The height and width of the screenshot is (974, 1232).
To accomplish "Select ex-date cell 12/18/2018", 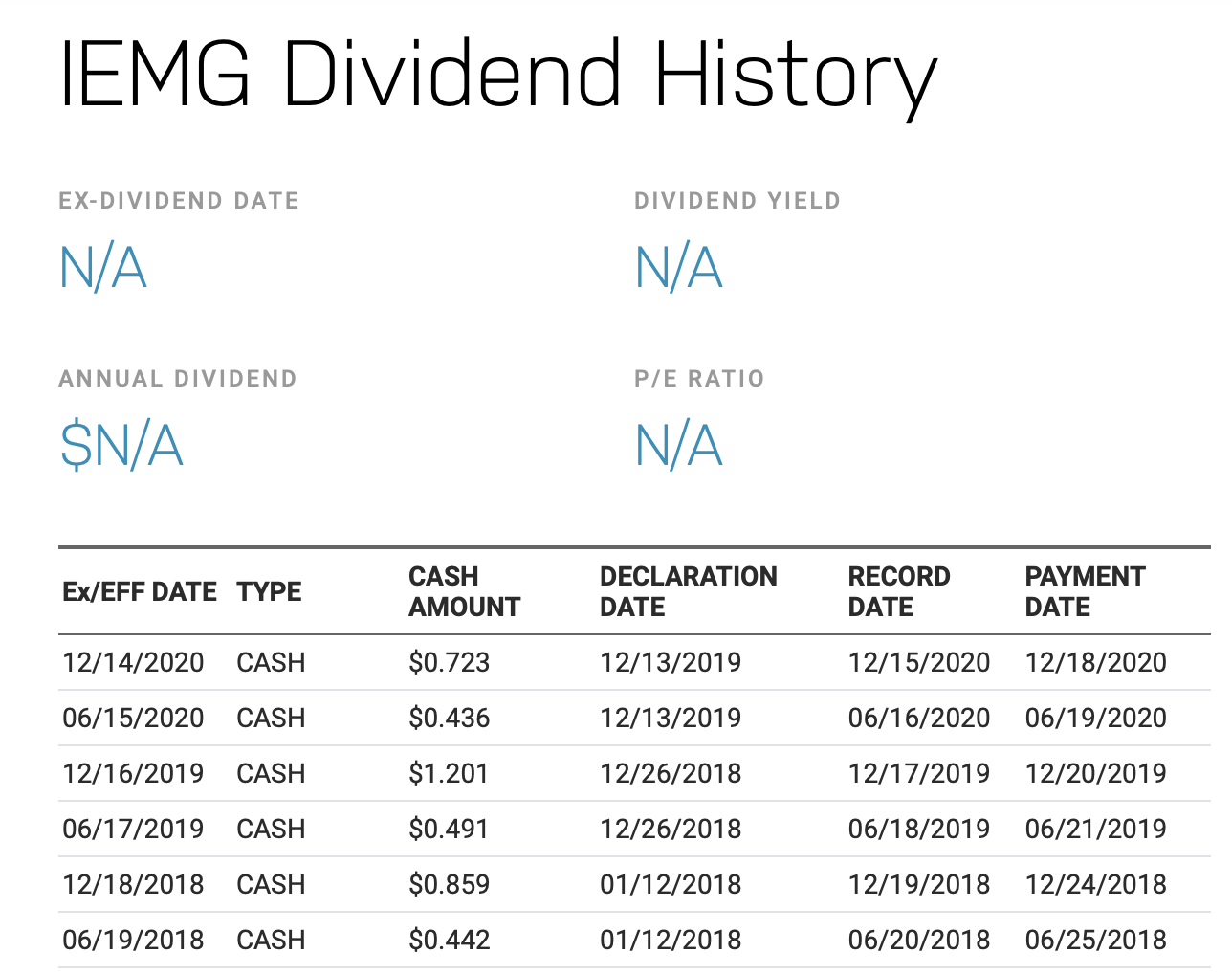I will click(x=133, y=884).
